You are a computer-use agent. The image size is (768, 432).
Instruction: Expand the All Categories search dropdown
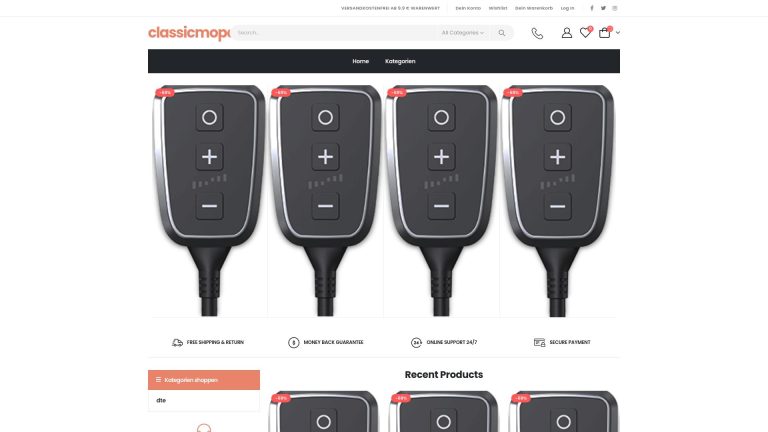(x=462, y=33)
